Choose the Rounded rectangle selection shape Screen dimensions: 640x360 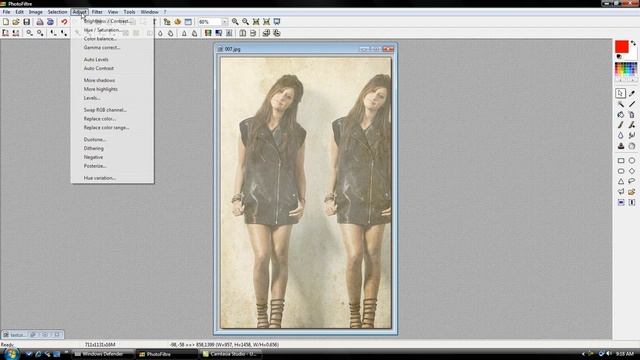pos(620,171)
